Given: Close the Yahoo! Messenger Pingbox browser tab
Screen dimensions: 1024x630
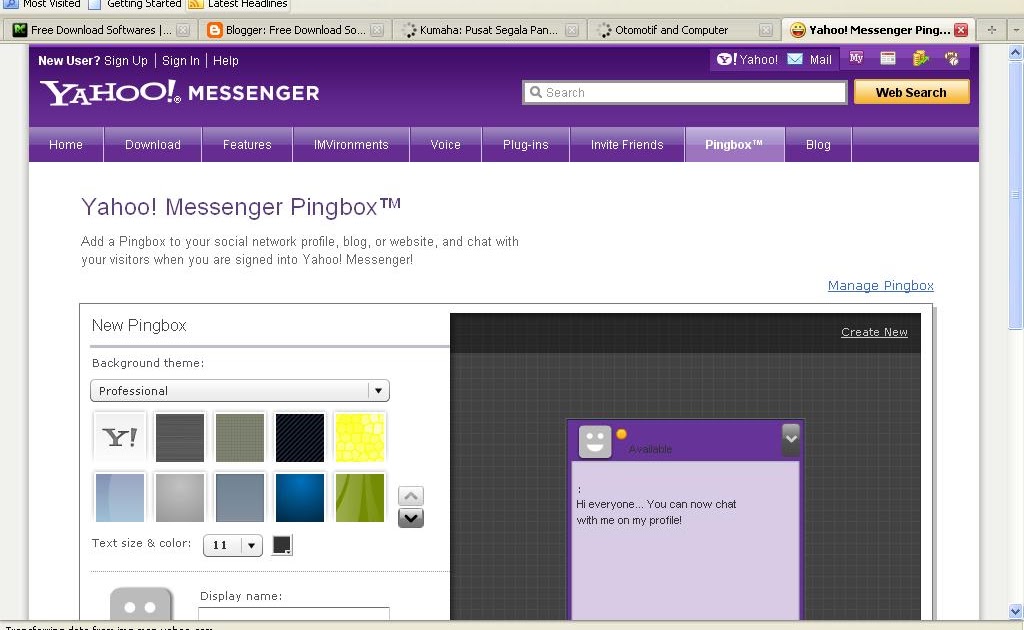Looking at the screenshot, I should (961, 30).
